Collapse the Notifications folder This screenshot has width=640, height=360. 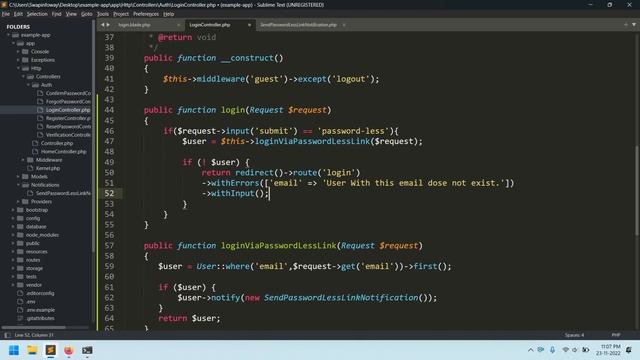point(18,185)
